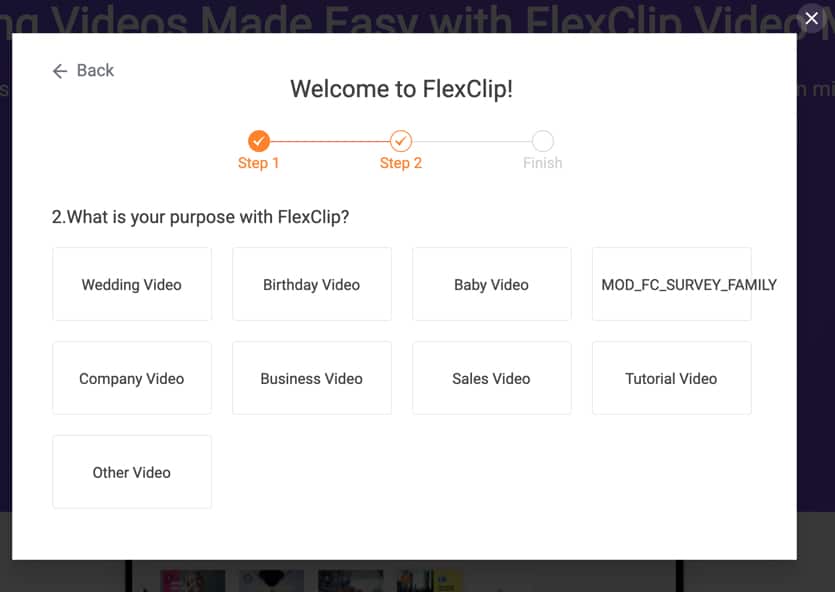This screenshot has height=592, width=835.
Task: Click the back arrow icon
Action: 60,70
